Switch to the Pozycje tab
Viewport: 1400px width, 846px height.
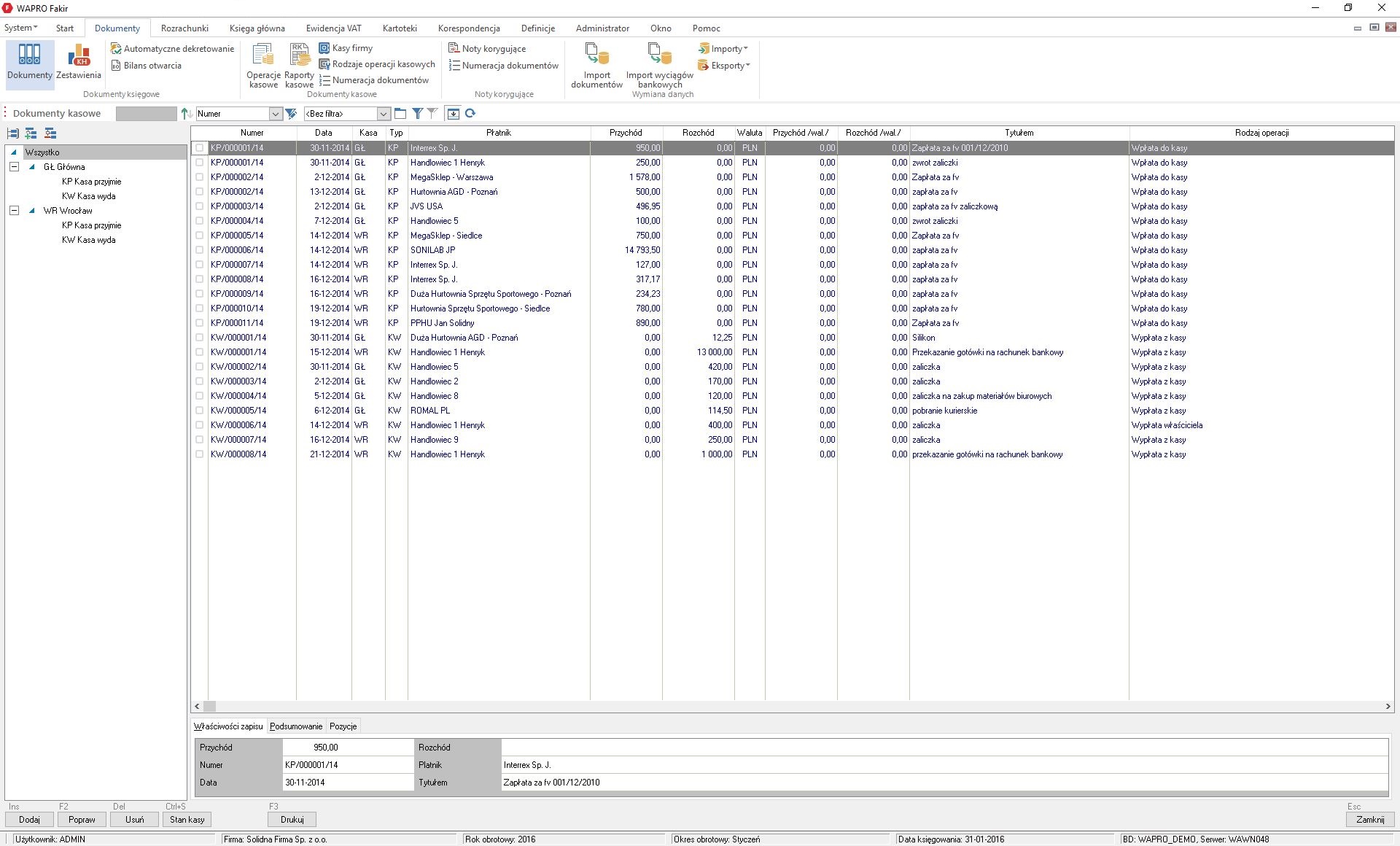coord(343,726)
